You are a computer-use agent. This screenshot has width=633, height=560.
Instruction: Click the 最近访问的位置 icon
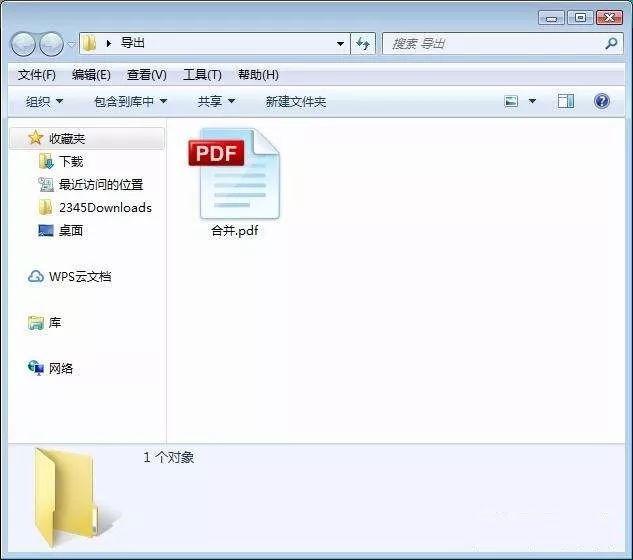[46, 185]
